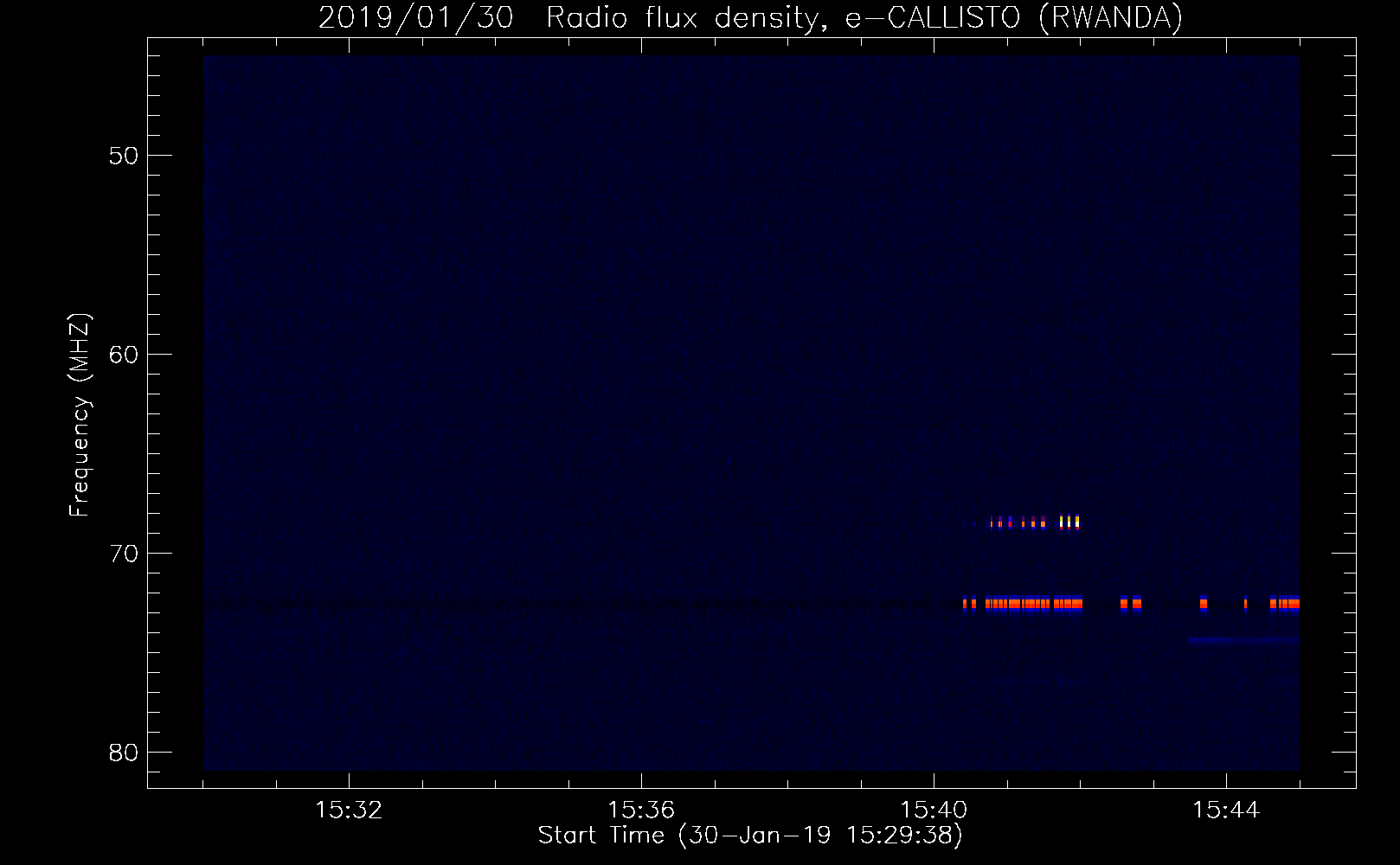Click the 80 frequency tick label

[124, 753]
